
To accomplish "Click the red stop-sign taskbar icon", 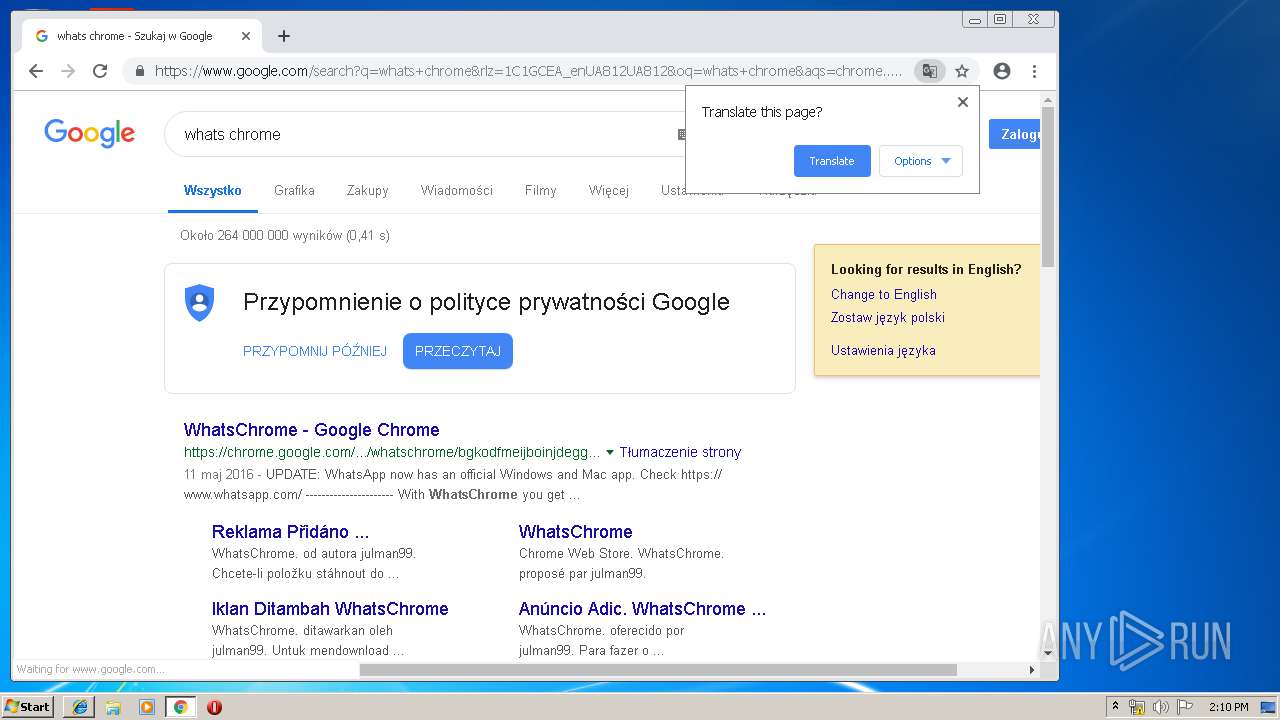I will point(214,707).
